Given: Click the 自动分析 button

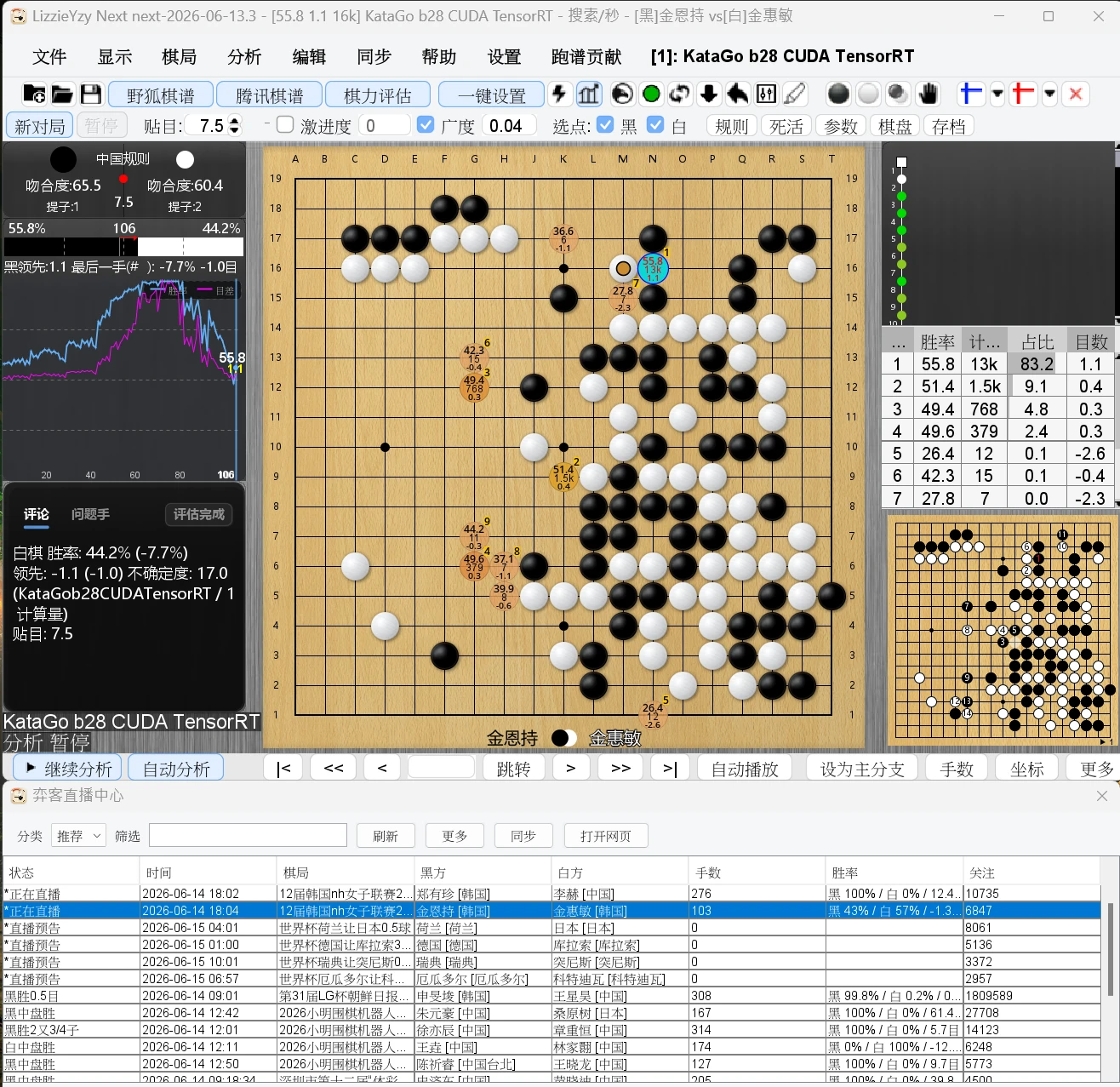Looking at the screenshot, I should coord(176,769).
